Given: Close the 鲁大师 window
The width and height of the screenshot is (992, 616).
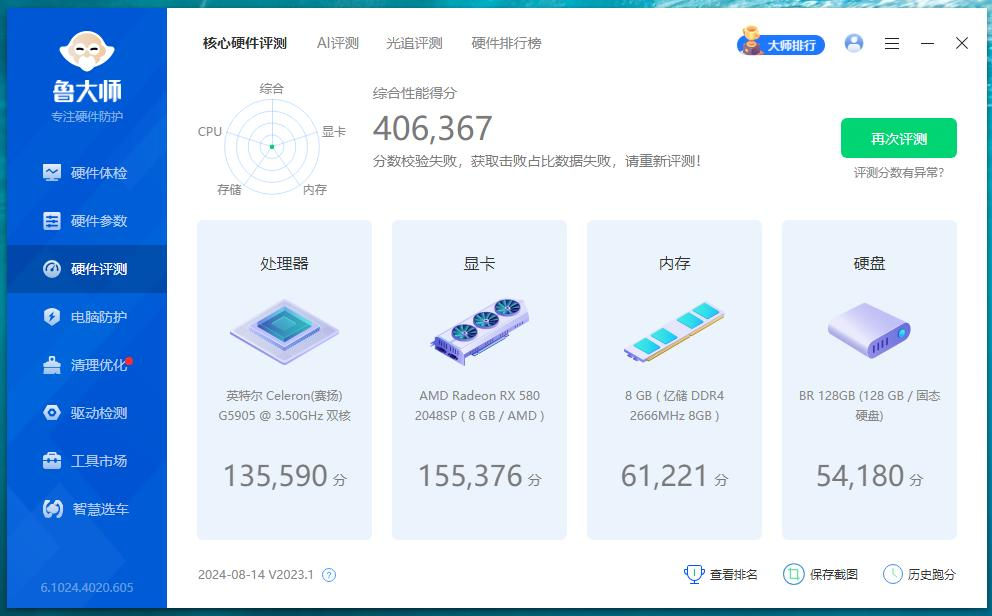Looking at the screenshot, I should [x=962, y=43].
